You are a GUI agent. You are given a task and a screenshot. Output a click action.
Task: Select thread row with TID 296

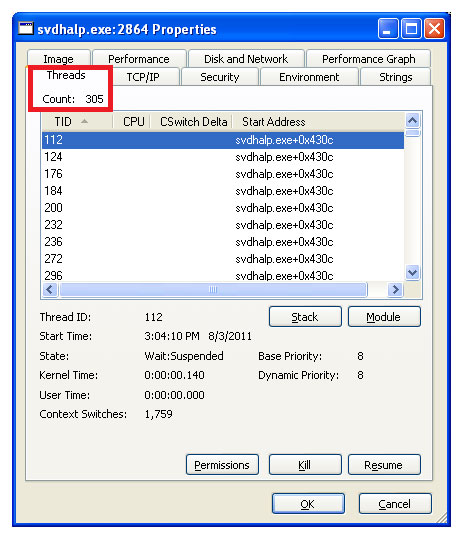pos(223,275)
